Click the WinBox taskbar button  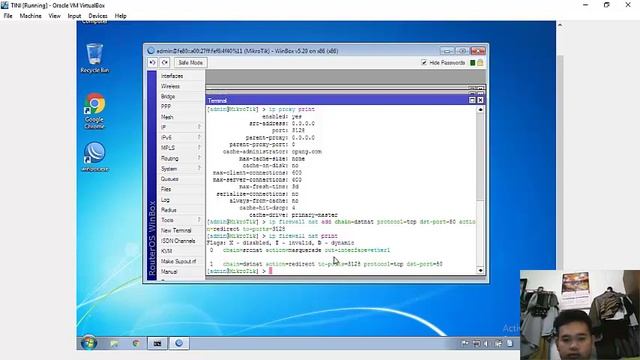tap(179, 343)
